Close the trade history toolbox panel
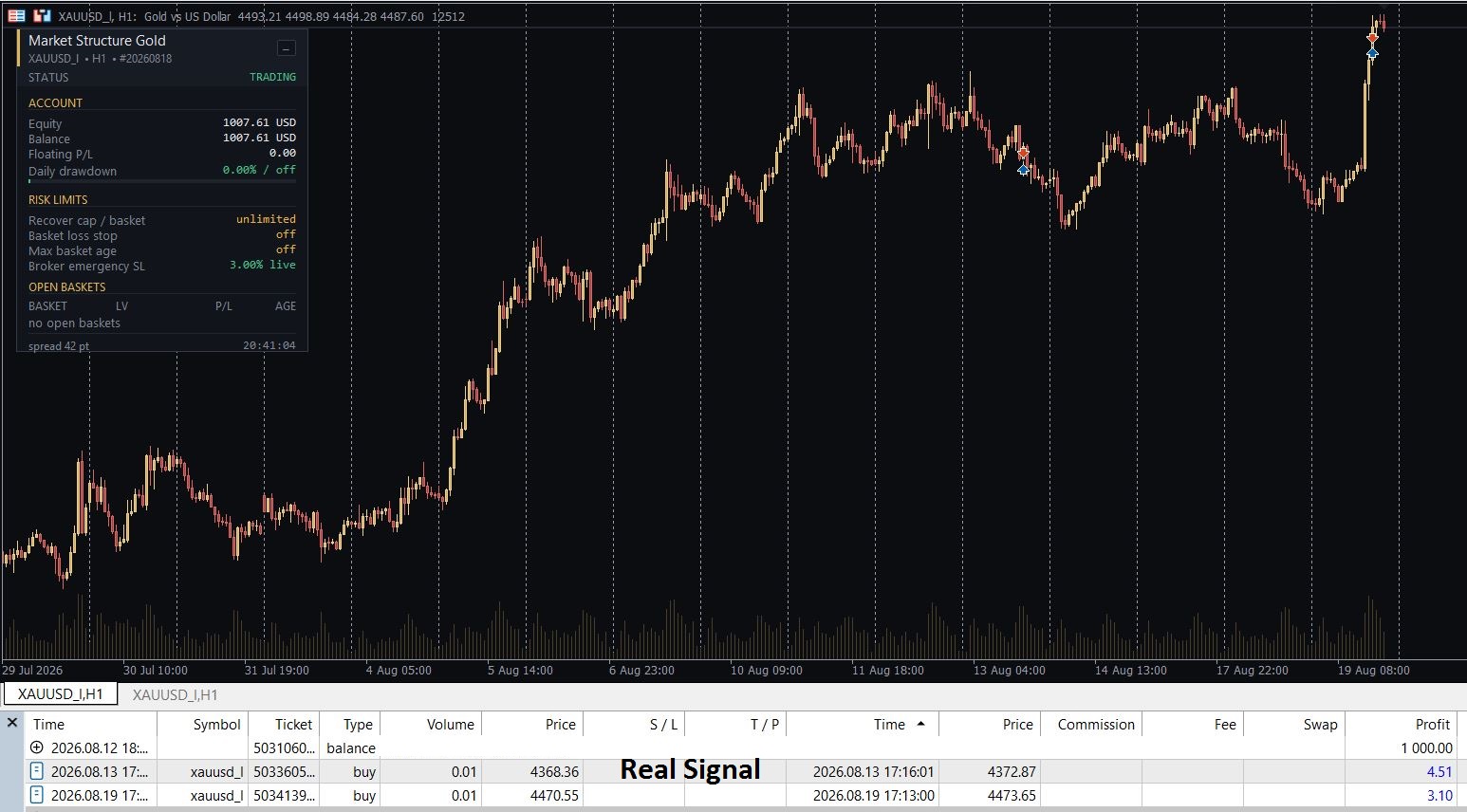 [x=12, y=723]
